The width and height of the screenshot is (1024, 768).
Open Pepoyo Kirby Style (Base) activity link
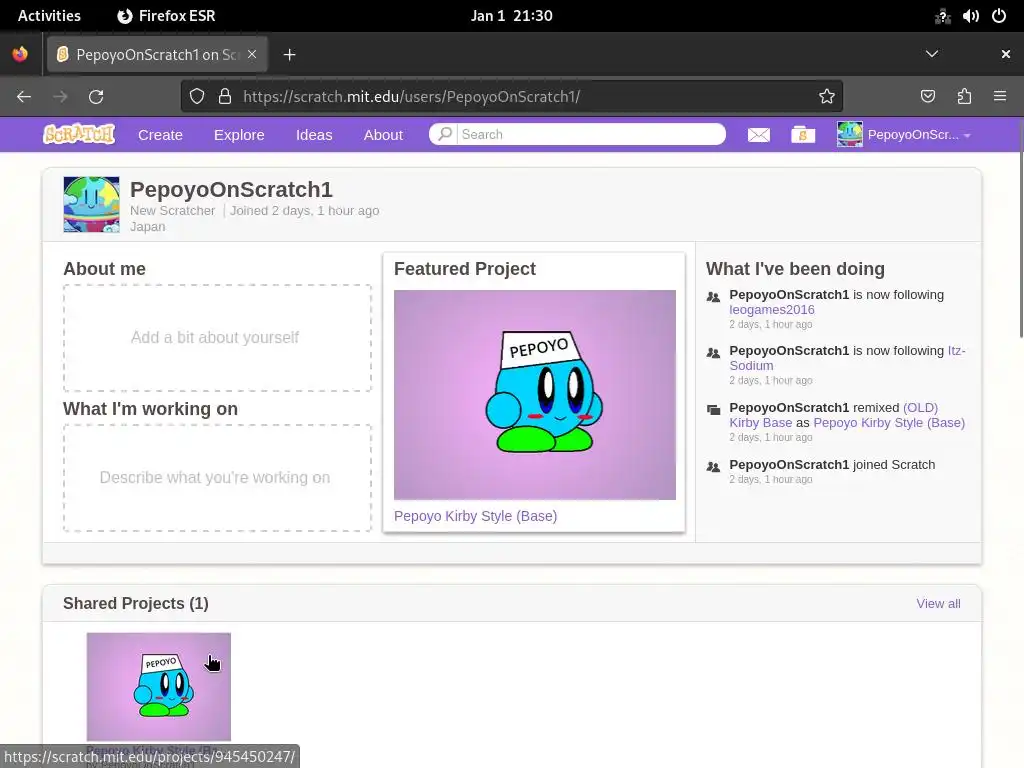889,423
